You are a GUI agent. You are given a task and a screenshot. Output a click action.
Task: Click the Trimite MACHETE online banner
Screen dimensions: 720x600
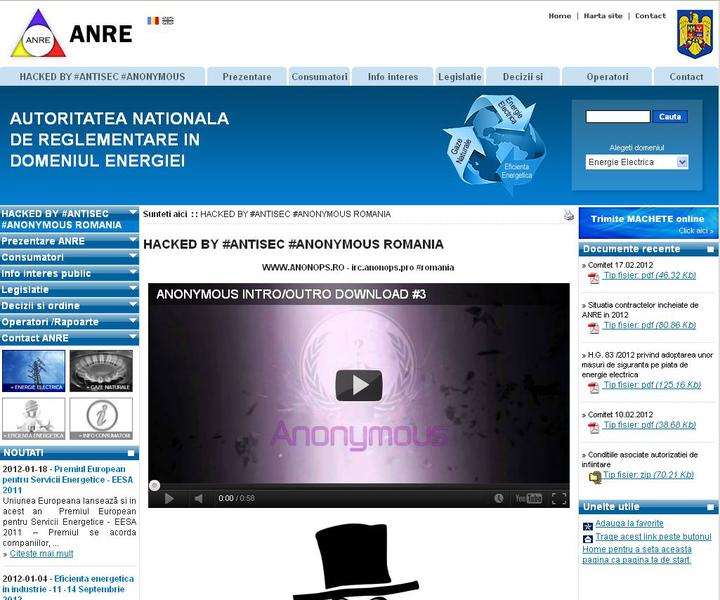pos(648,223)
